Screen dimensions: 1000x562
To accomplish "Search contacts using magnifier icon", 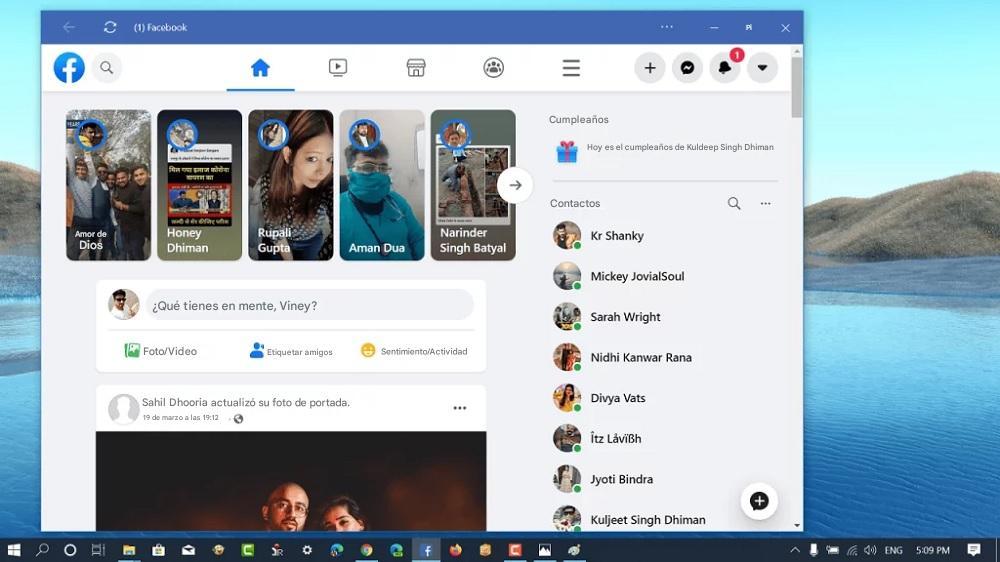I will point(734,203).
